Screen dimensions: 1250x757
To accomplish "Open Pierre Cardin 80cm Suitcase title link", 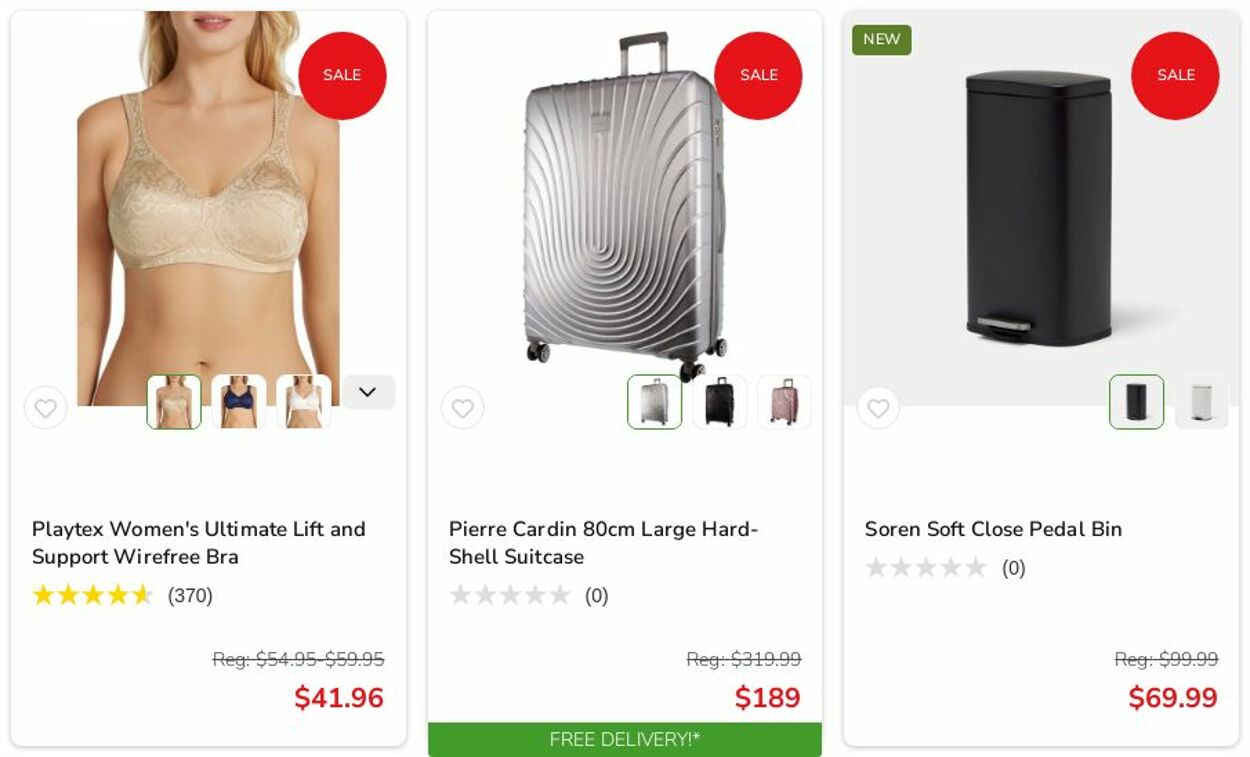I will 604,543.
